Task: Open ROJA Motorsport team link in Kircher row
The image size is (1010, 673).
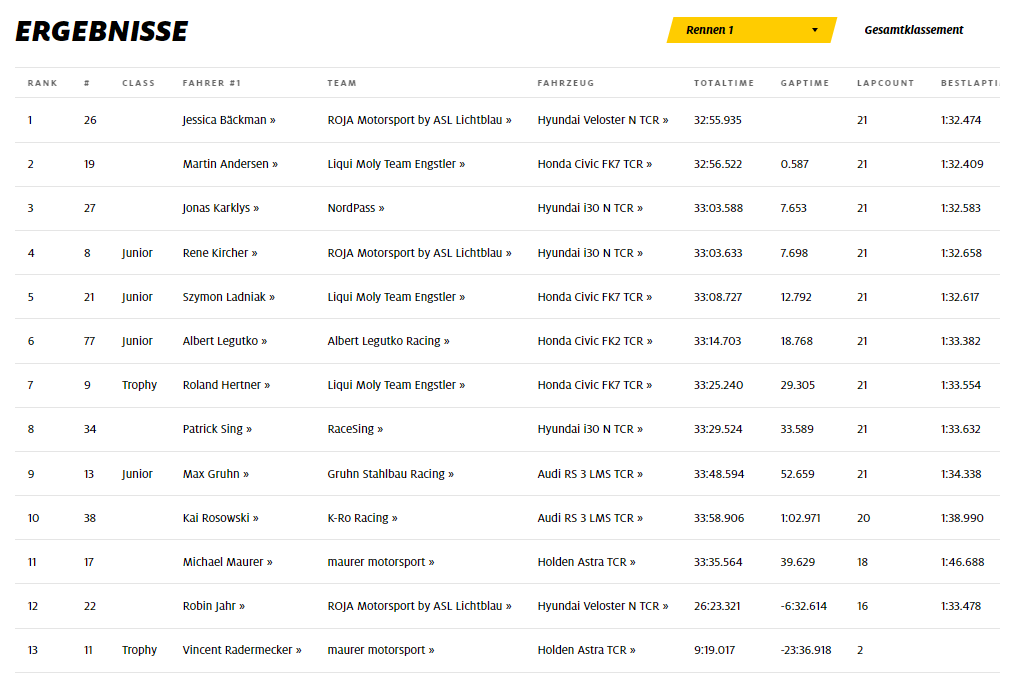Action: pyautogui.click(x=419, y=253)
